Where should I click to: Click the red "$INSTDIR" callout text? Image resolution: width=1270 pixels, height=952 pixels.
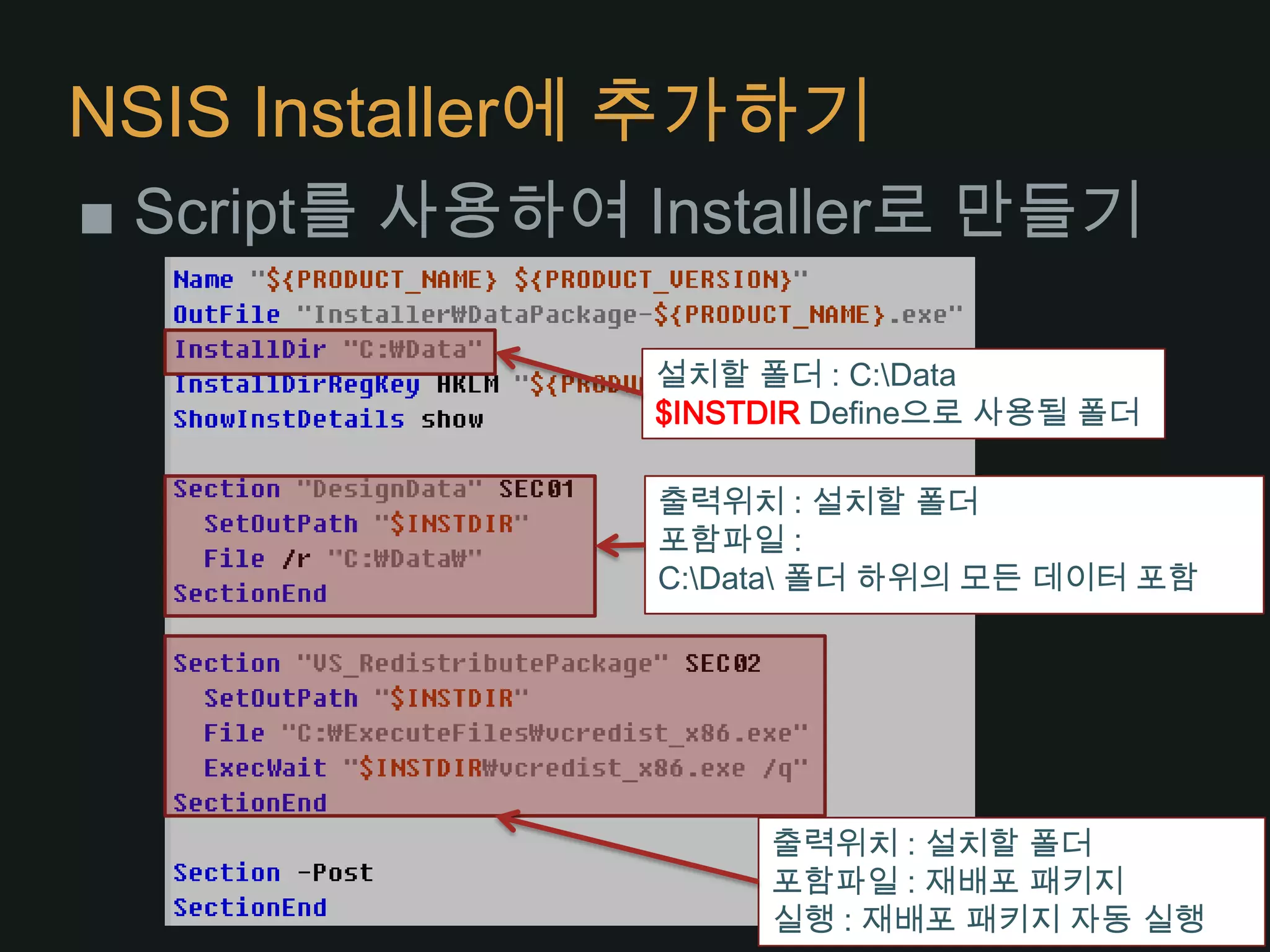click(727, 413)
